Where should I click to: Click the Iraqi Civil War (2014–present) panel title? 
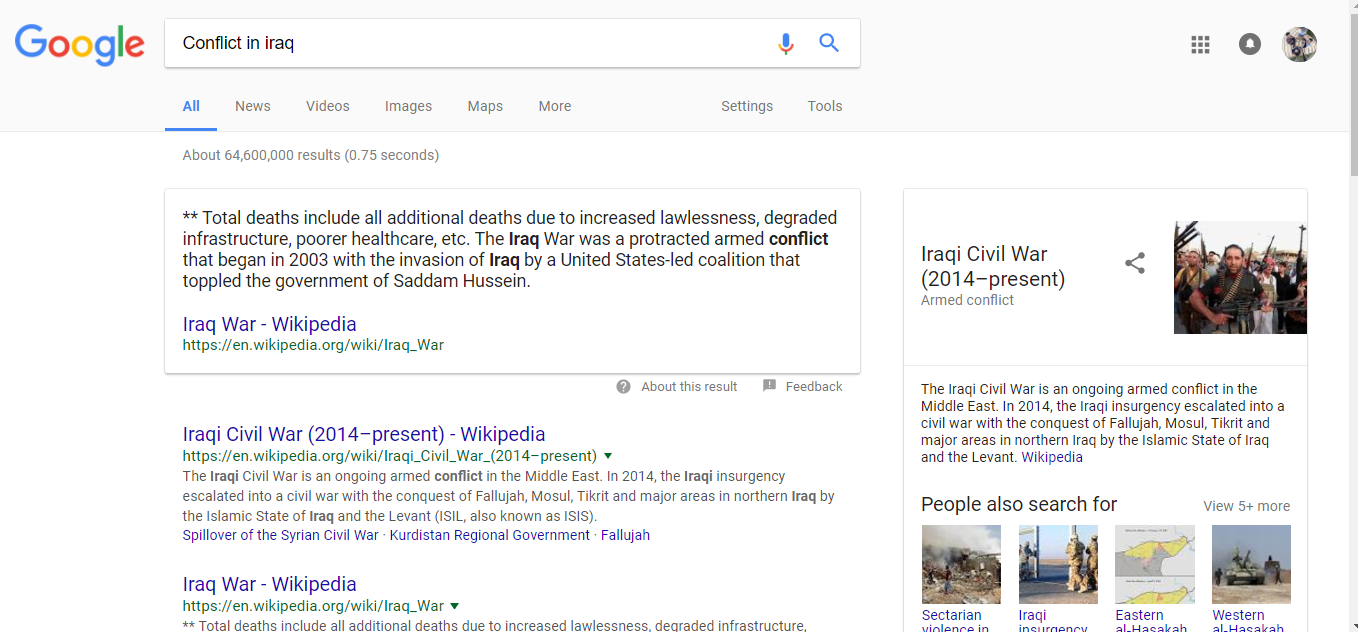click(993, 266)
